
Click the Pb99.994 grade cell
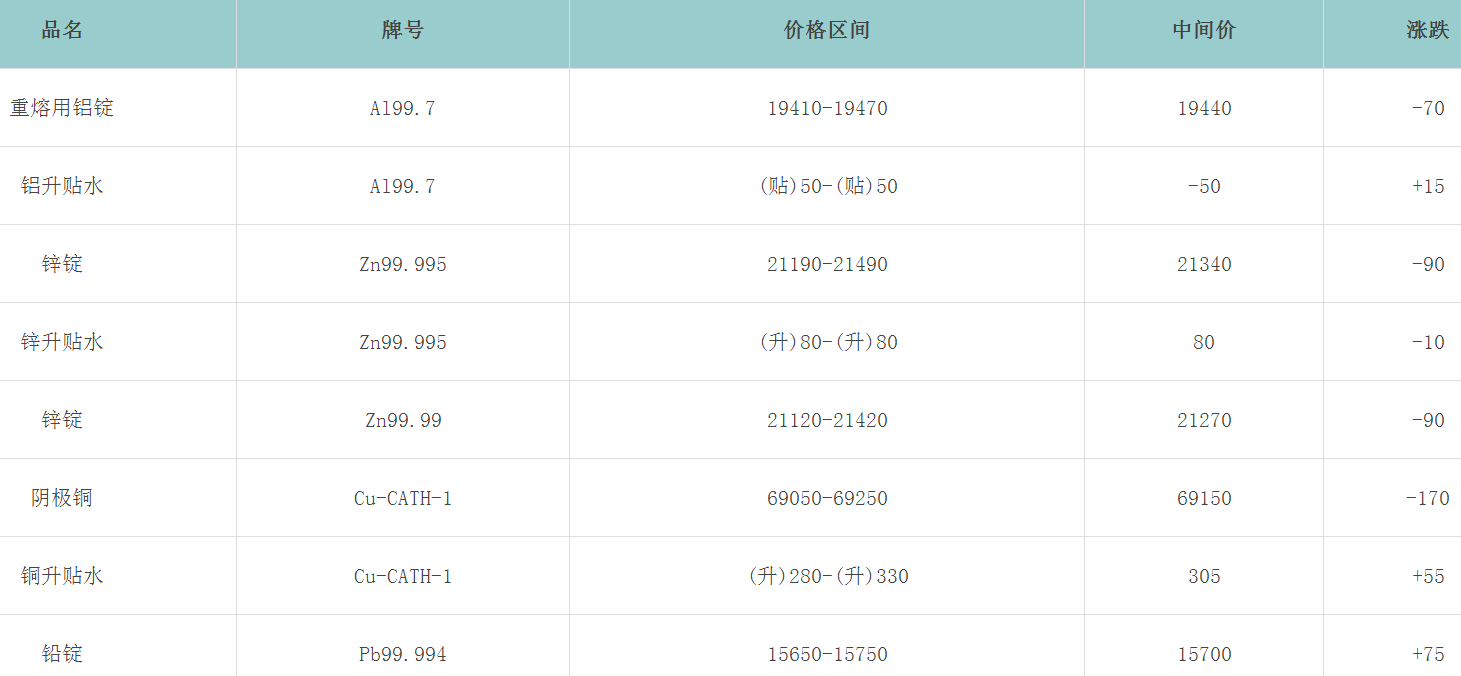point(403,654)
